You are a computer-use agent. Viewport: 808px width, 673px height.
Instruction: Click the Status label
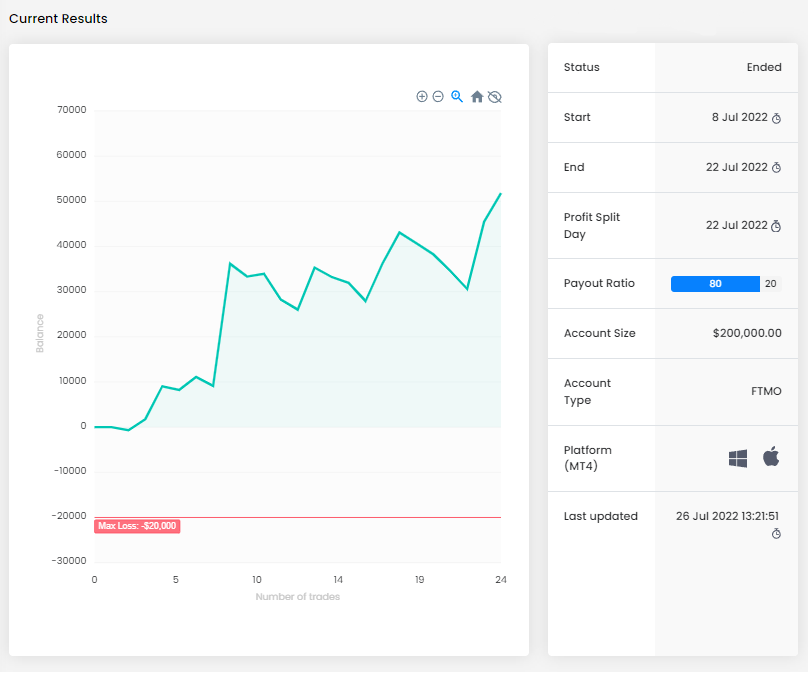click(581, 68)
